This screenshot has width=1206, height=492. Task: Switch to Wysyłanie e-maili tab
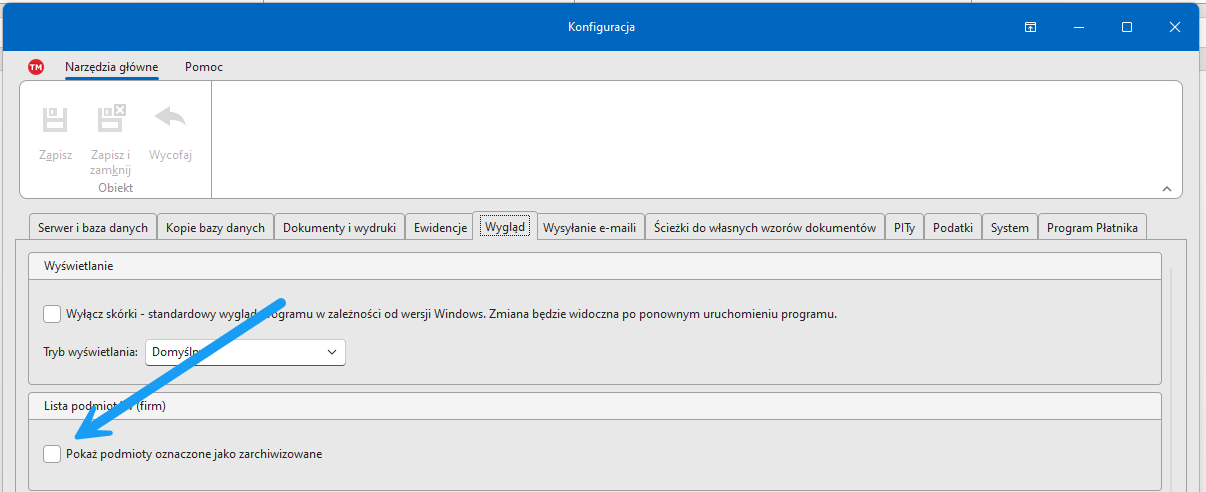(589, 228)
